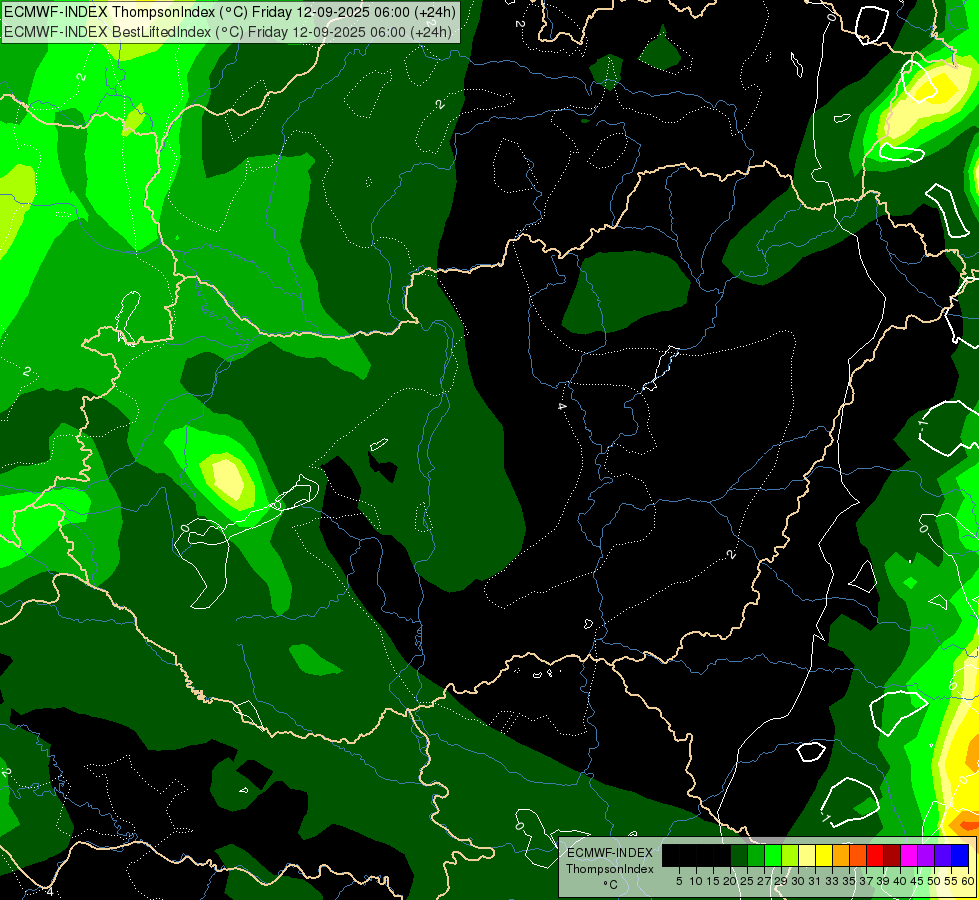Click the legend tick label '20'
This screenshot has width=979, height=900.
(x=730, y=881)
